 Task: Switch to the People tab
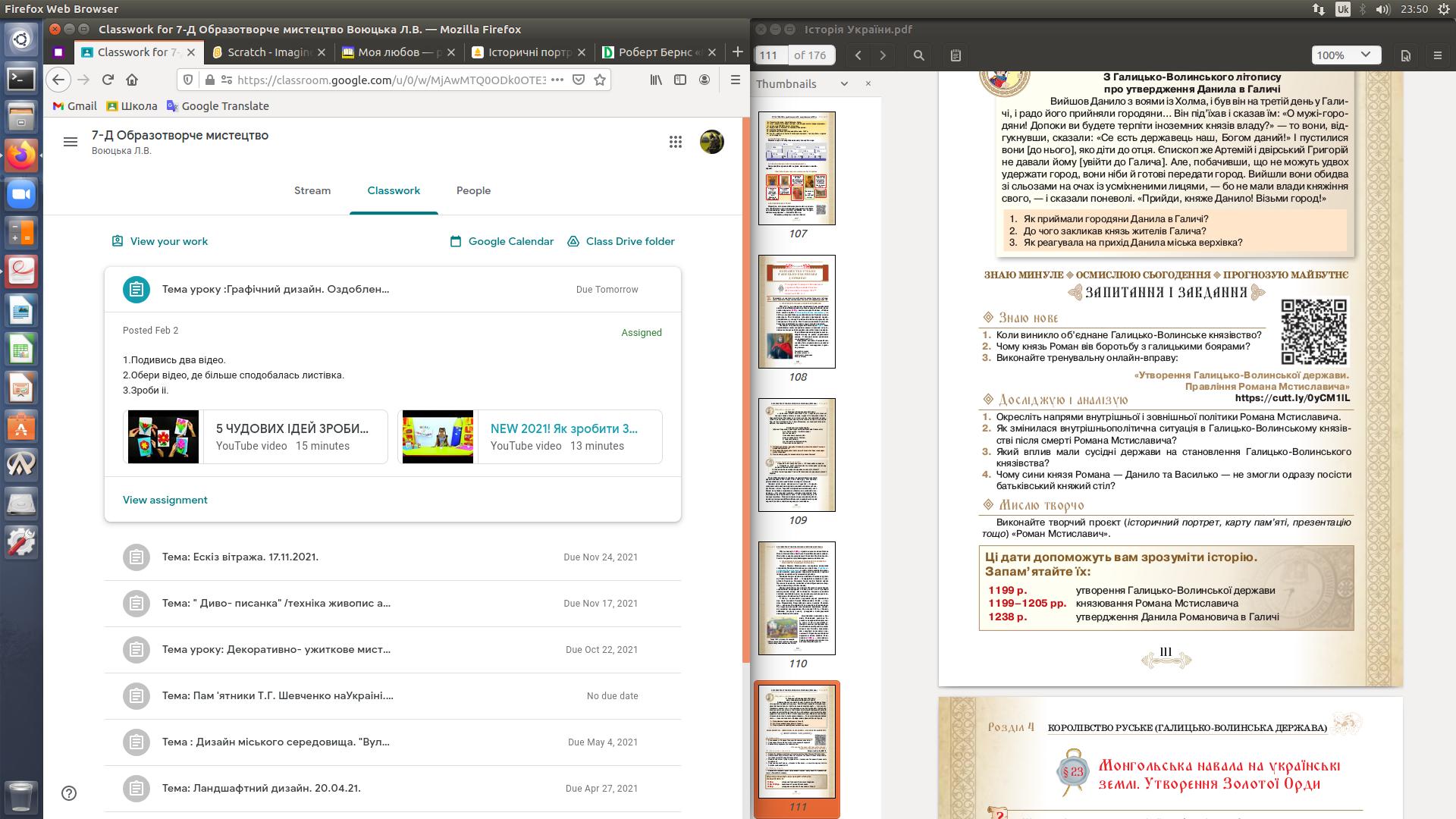473,190
